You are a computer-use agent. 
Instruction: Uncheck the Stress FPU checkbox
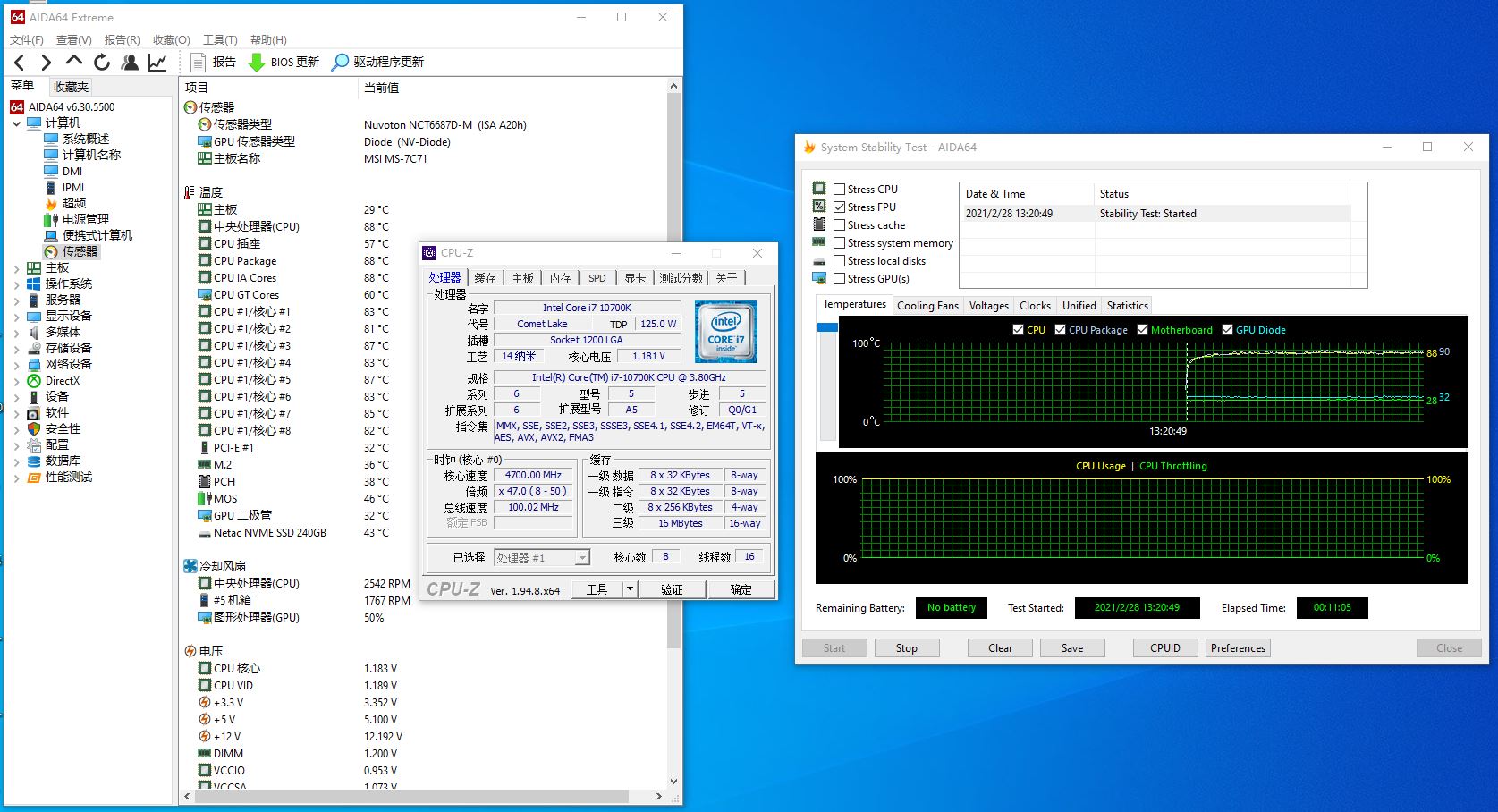pyautogui.click(x=839, y=207)
